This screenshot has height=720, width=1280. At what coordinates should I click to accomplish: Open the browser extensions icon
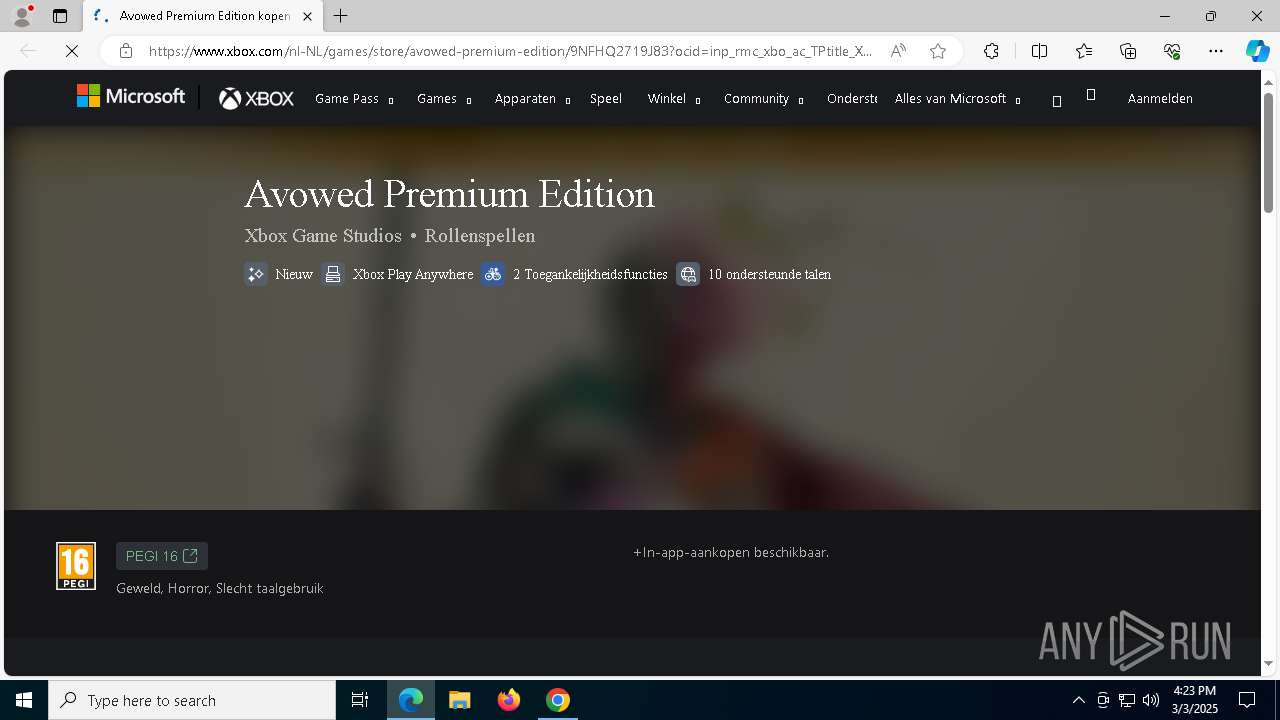(991, 51)
